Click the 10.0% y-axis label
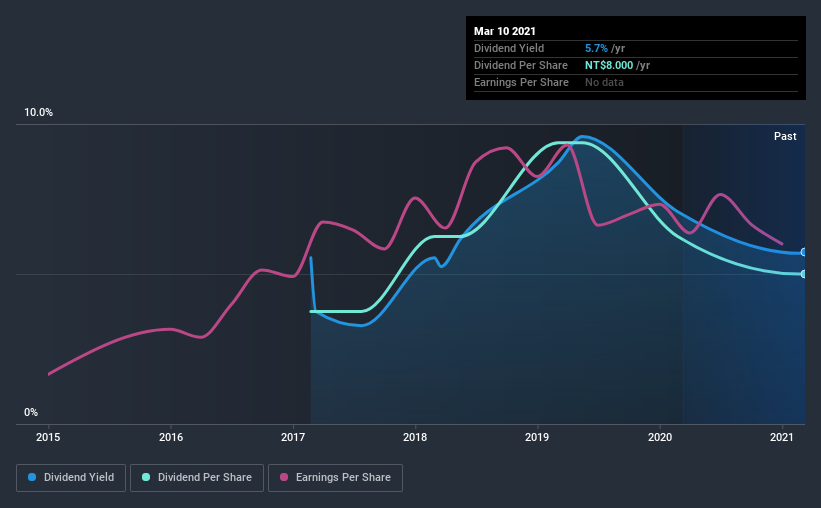821x508 pixels. point(38,112)
